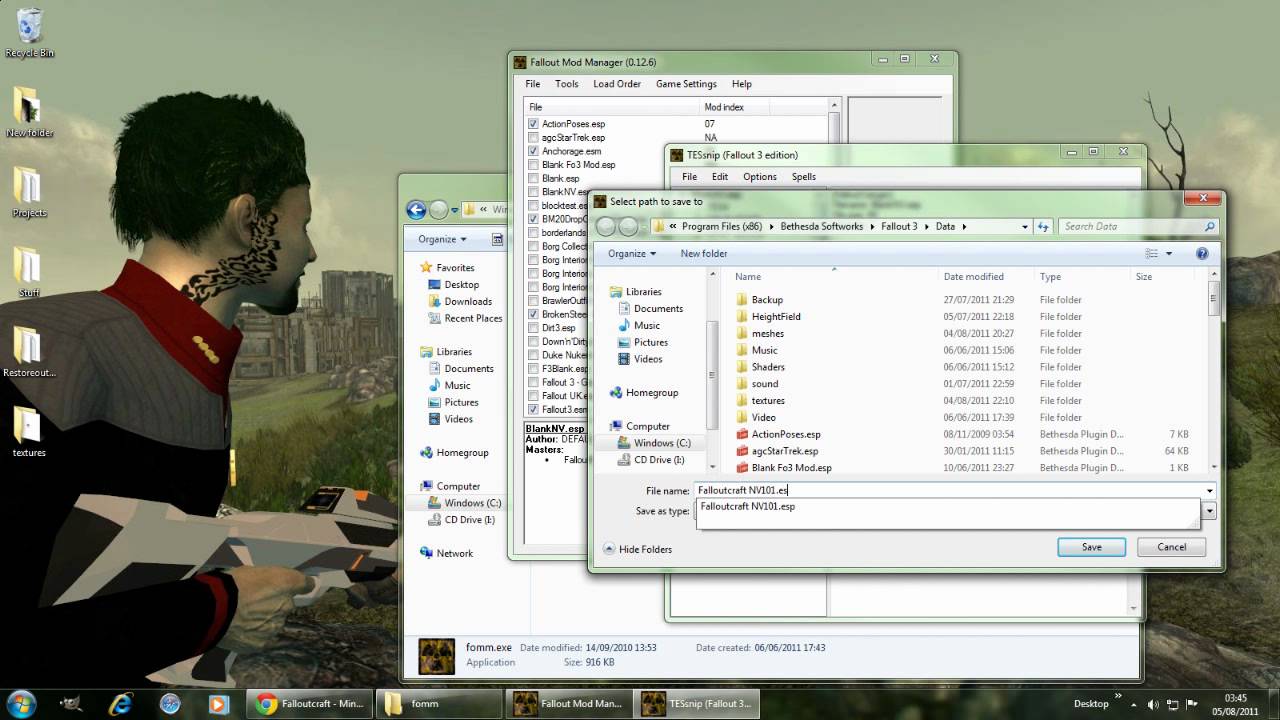
Task: Click New folder in save dialog toolbar
Action: [x=704, y=254]
